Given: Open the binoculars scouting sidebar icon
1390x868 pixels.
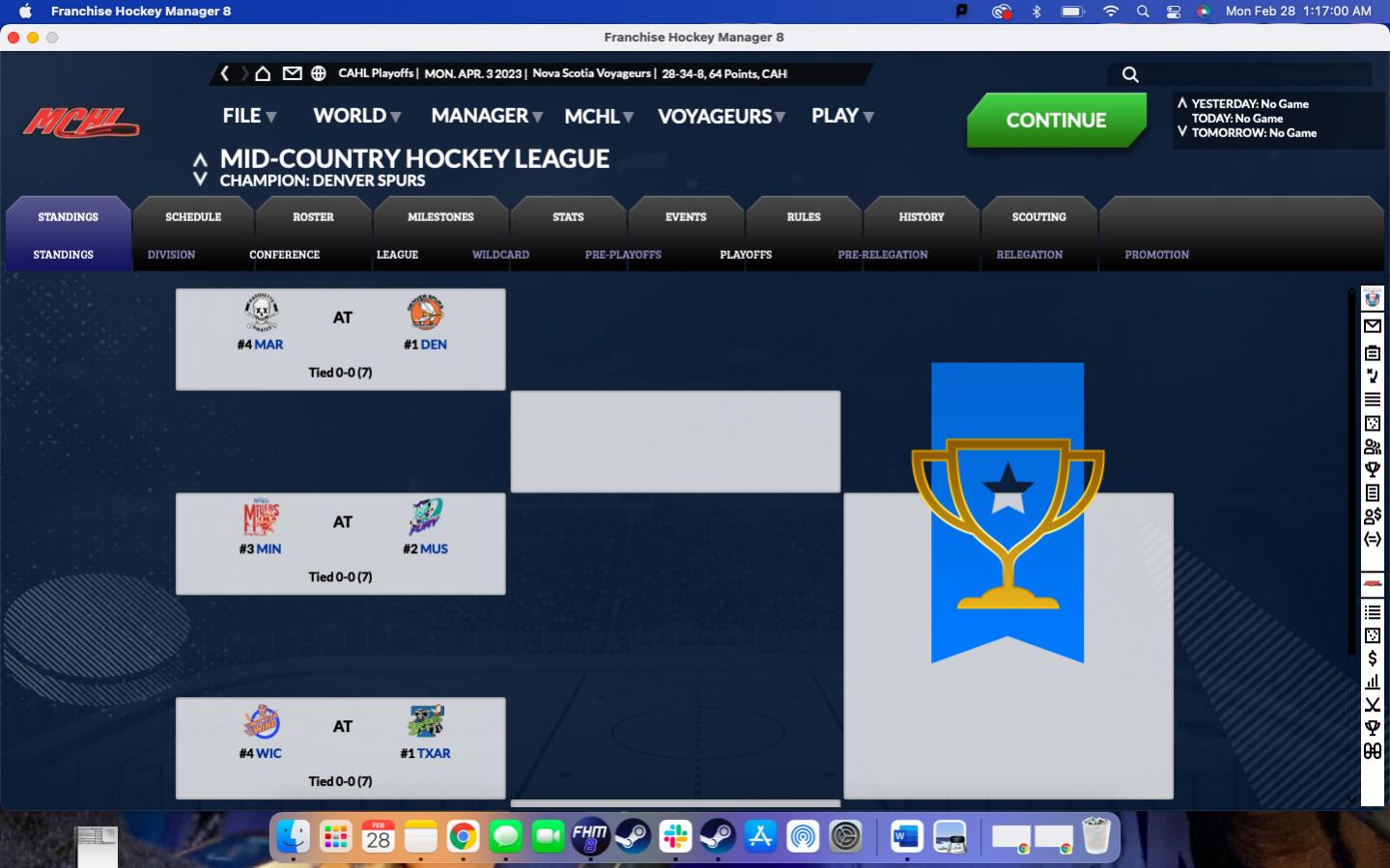Looking at the screenshot, I should (1372, 751).
